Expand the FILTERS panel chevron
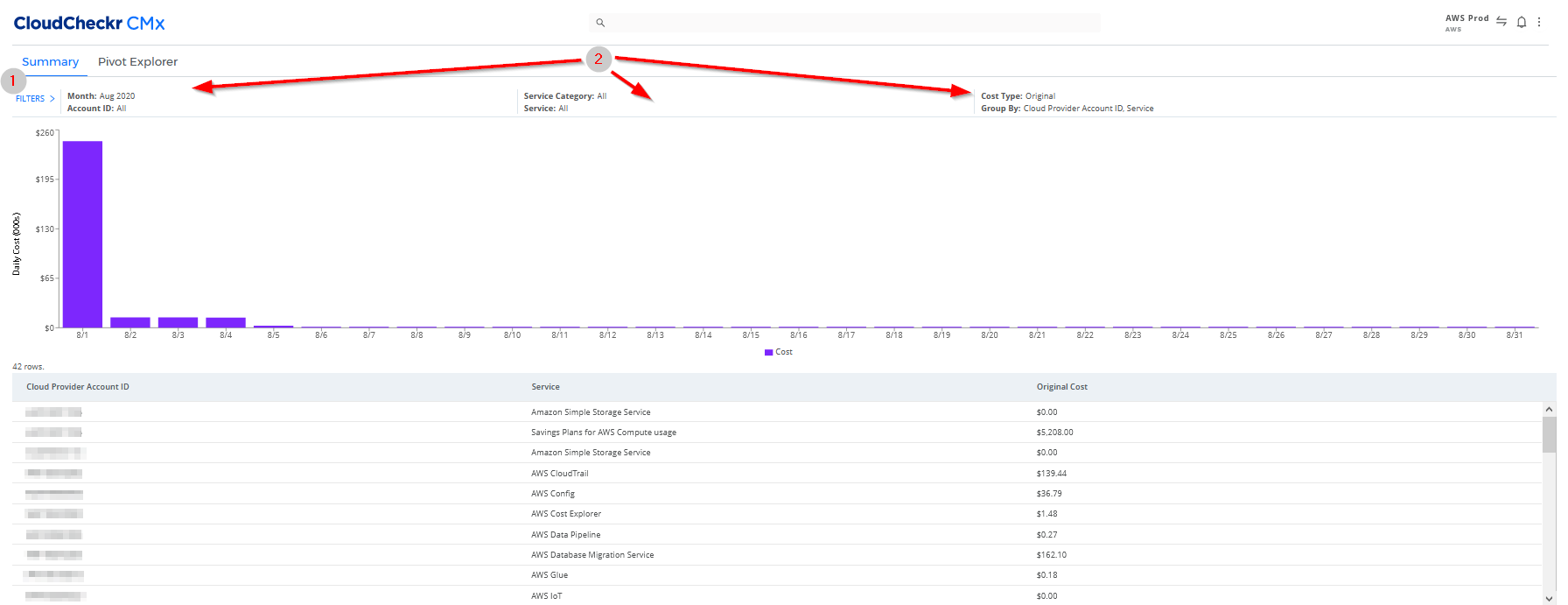 (x=52, y=99)
